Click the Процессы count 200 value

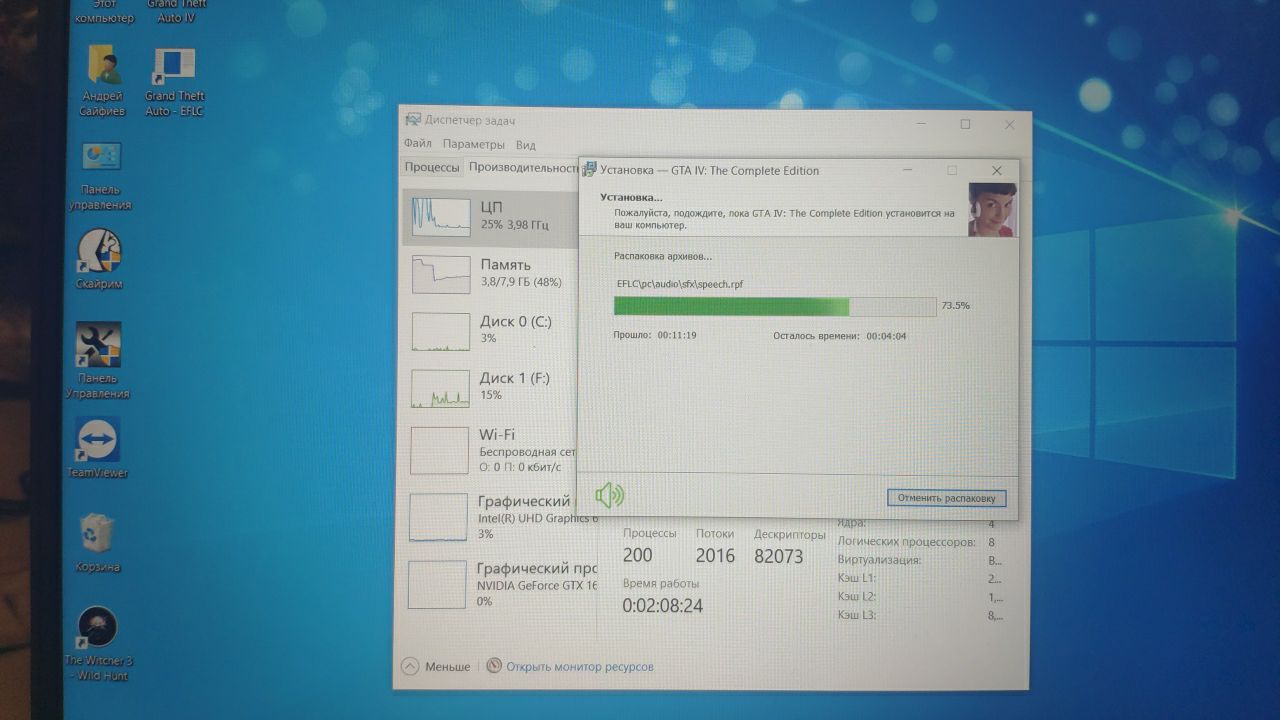637,556
